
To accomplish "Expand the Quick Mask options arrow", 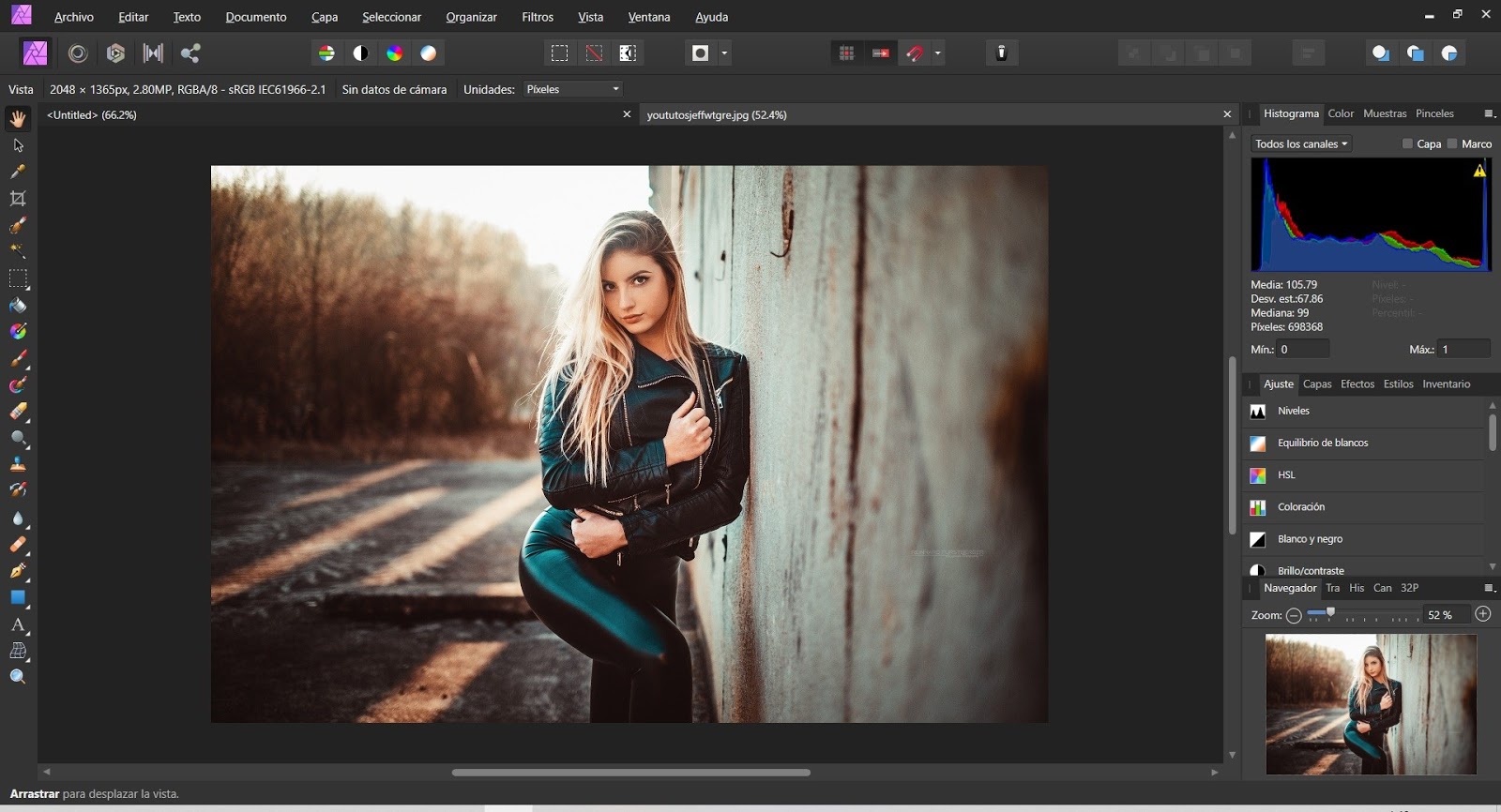I will [724, 53].
